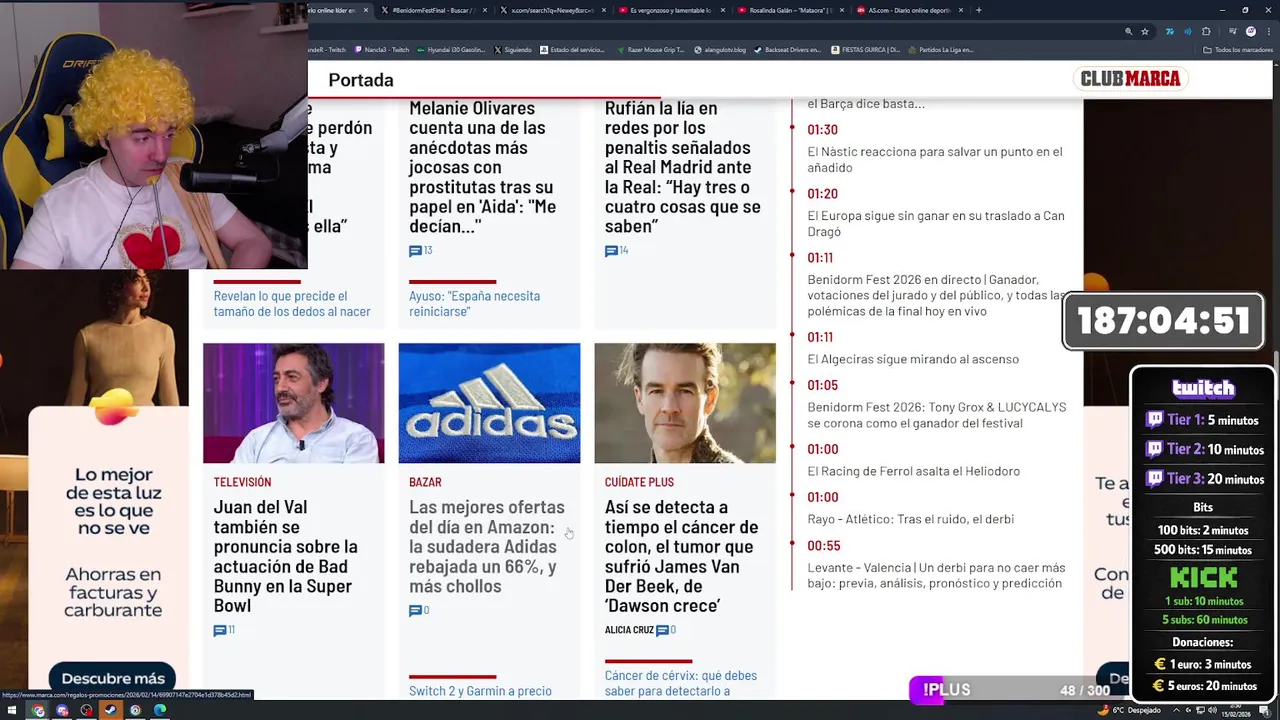Screen dimensions: 1280x720
Task: Open the Amazon Adidas sudadera offers article
Action: [x=486, y=547]
